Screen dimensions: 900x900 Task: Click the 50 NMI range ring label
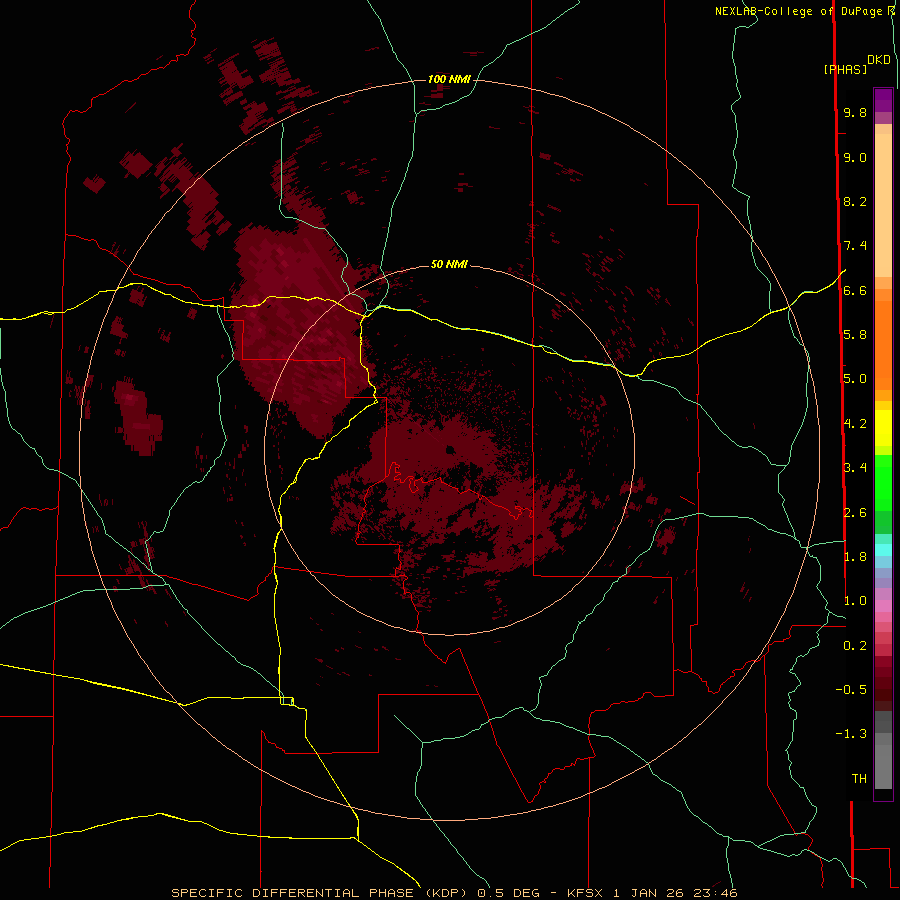[449, 265]
